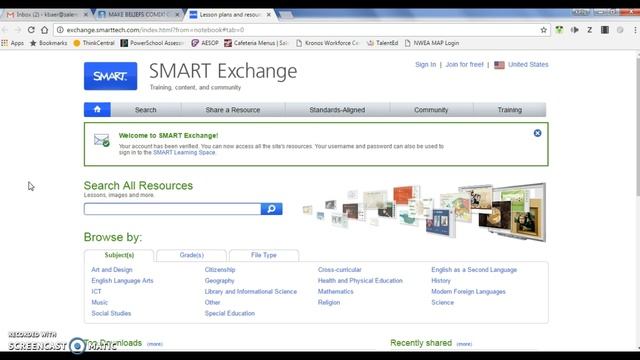Click the Search All Resources text field
The height and width of the screenshot is (360, 640).
(x=172, y=209)
